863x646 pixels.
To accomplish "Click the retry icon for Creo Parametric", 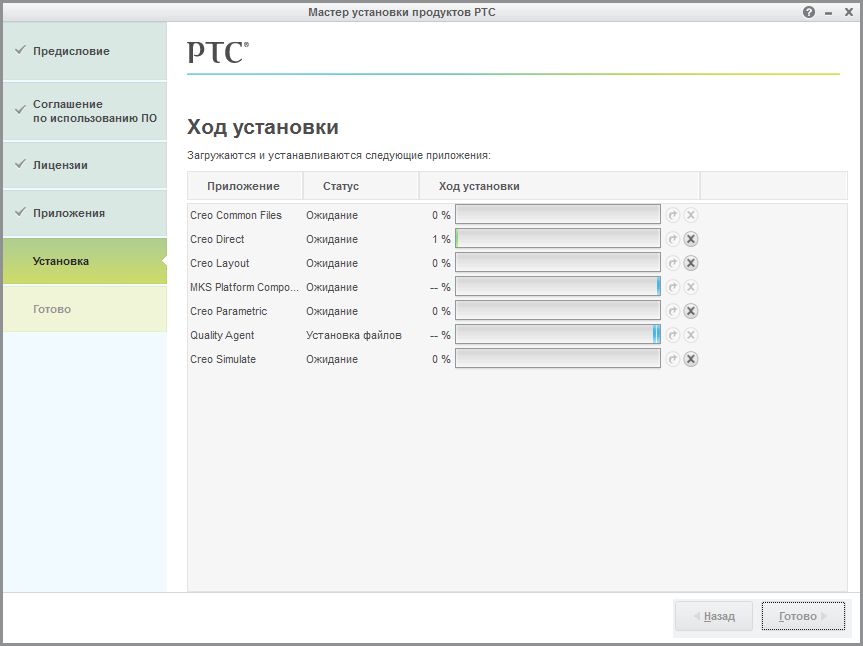I will coord(673,311).
